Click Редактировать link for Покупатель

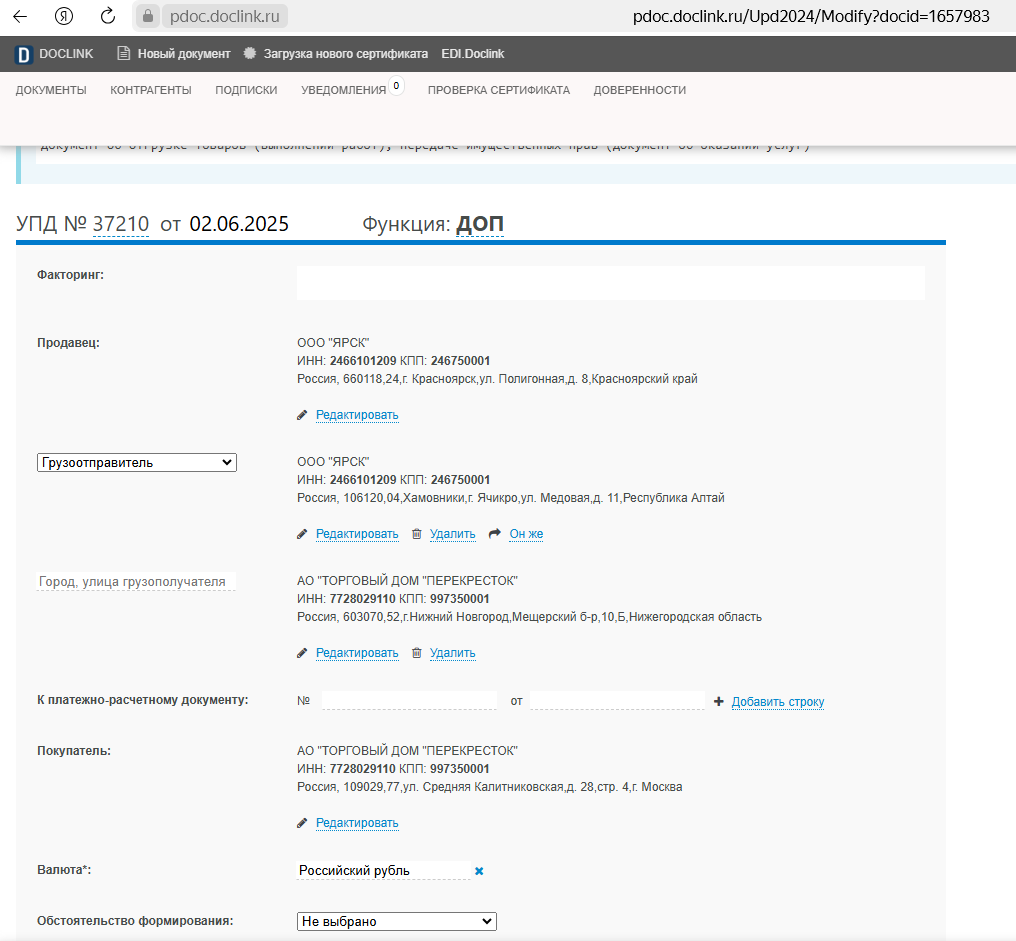coord(357,823)
